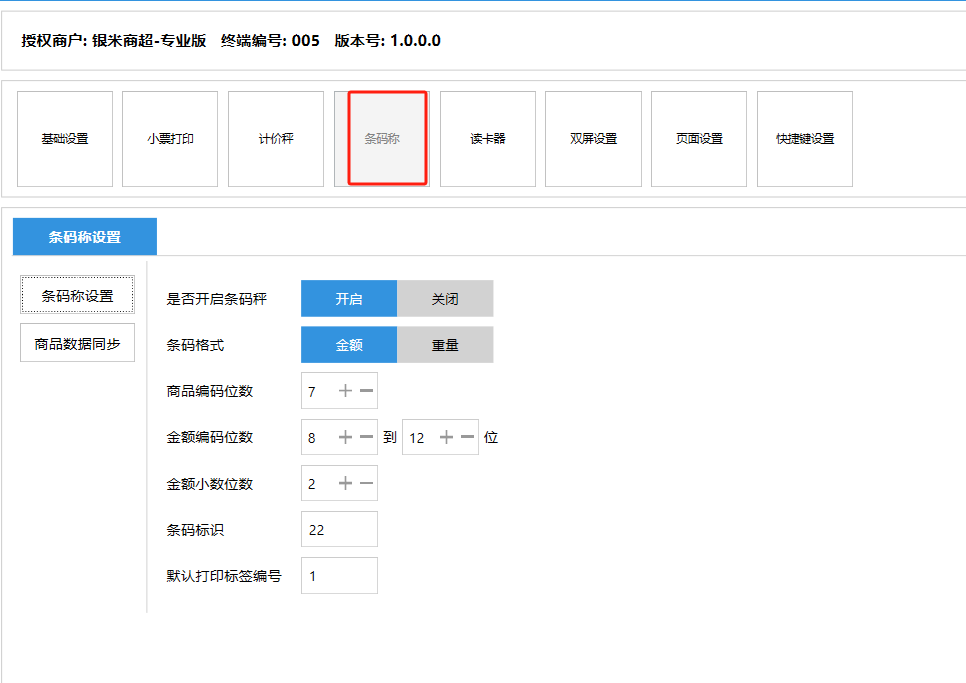
Task: Increase 商品编码位数 with plus button
Action: (345, 391)
